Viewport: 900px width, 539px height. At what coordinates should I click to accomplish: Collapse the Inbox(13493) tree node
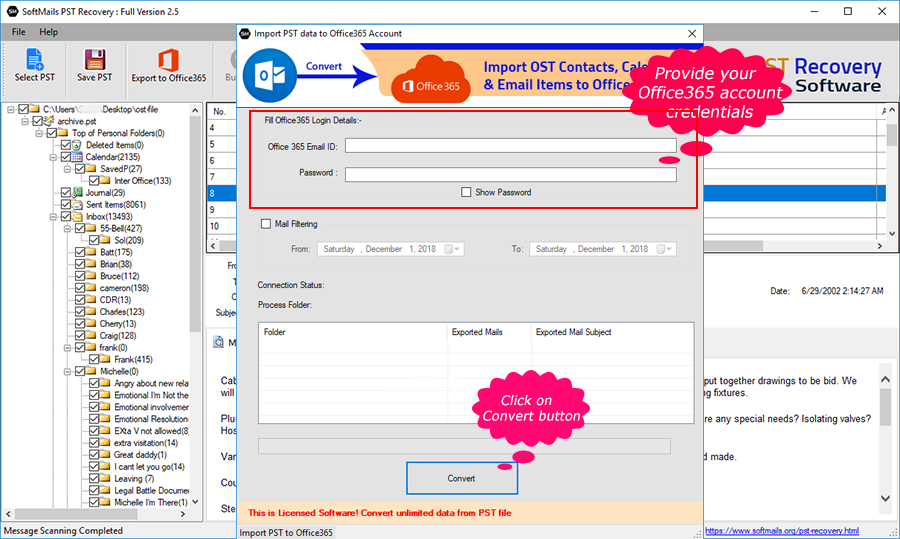click(53, 217)
